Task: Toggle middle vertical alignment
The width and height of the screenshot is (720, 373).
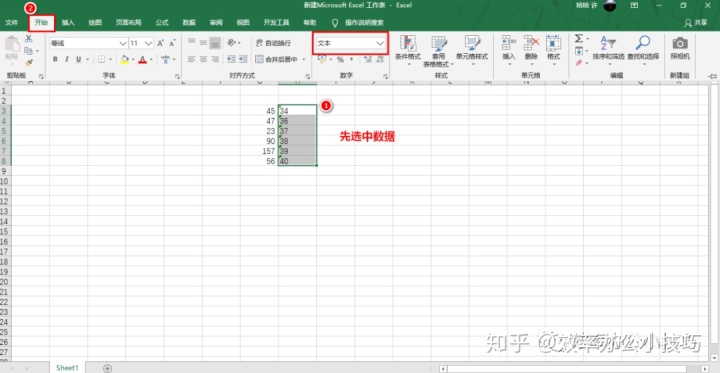Action: click(x=203, y=43)
